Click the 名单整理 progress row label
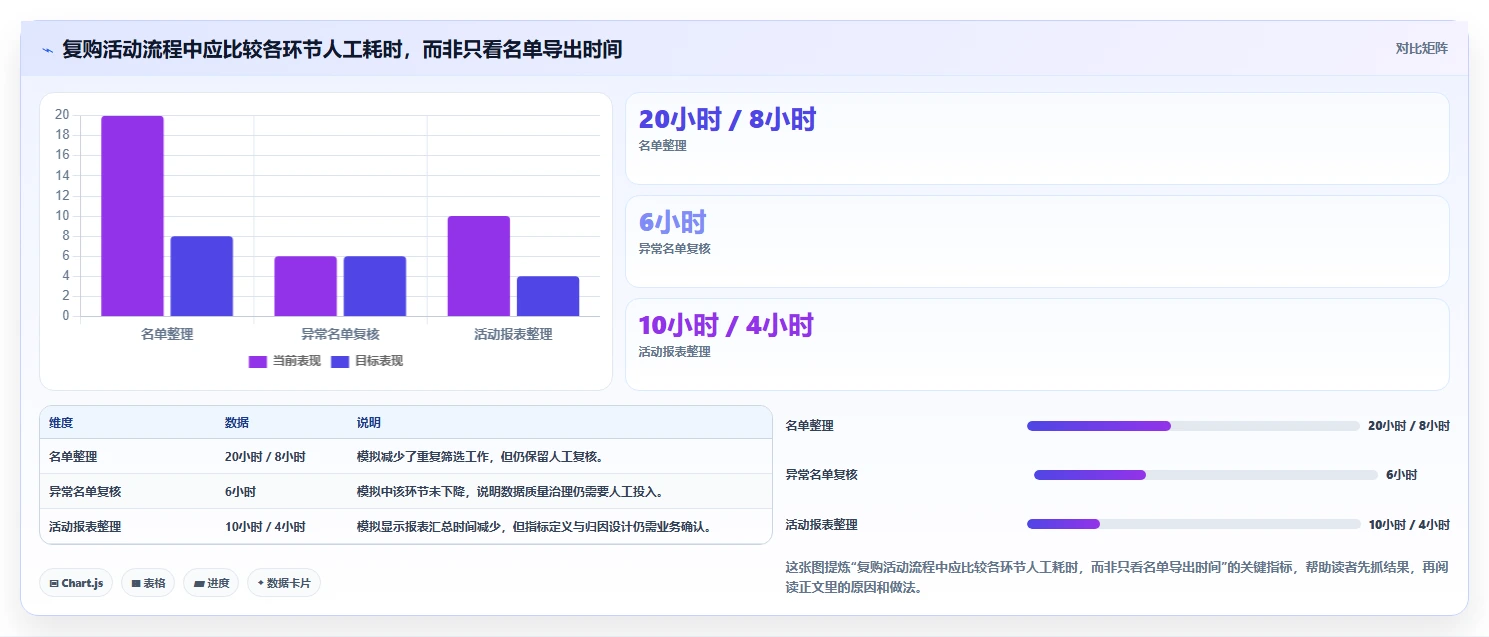This screenshot has height=637, width=1489. point(810,426)
